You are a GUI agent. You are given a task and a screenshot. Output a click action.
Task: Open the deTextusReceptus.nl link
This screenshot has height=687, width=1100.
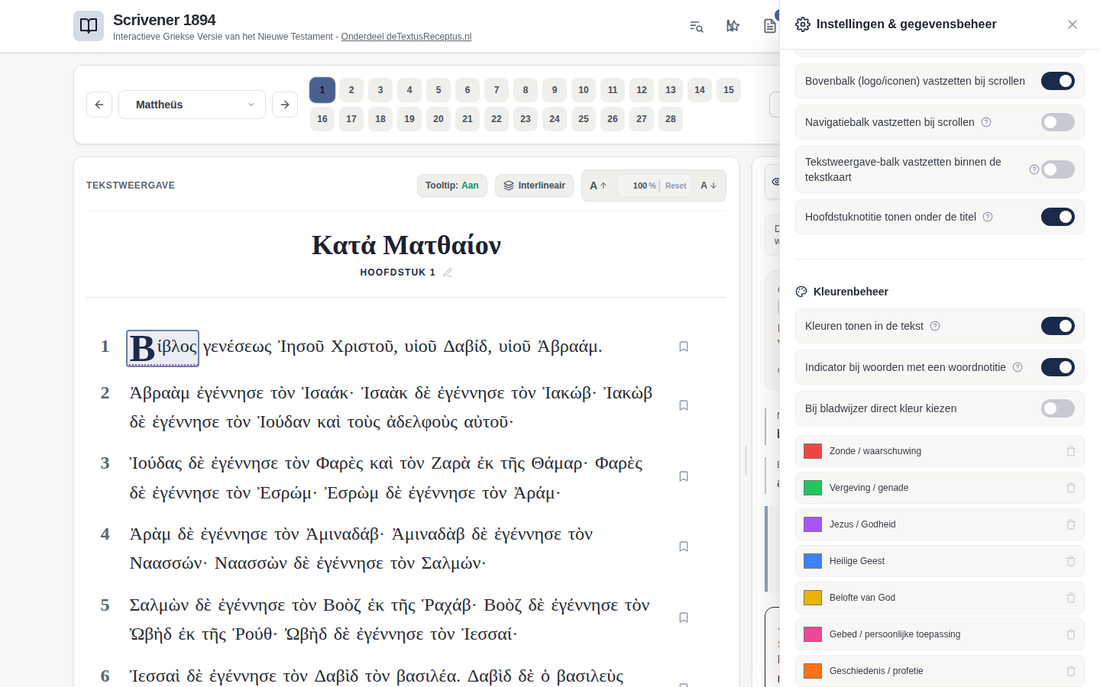[x=406, y=36]
